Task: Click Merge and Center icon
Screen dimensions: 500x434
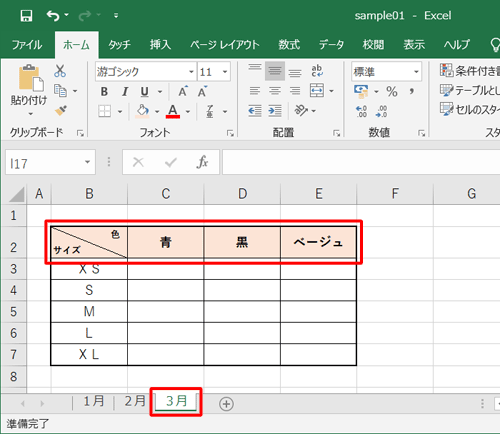Action: click(x=317, y=90)
